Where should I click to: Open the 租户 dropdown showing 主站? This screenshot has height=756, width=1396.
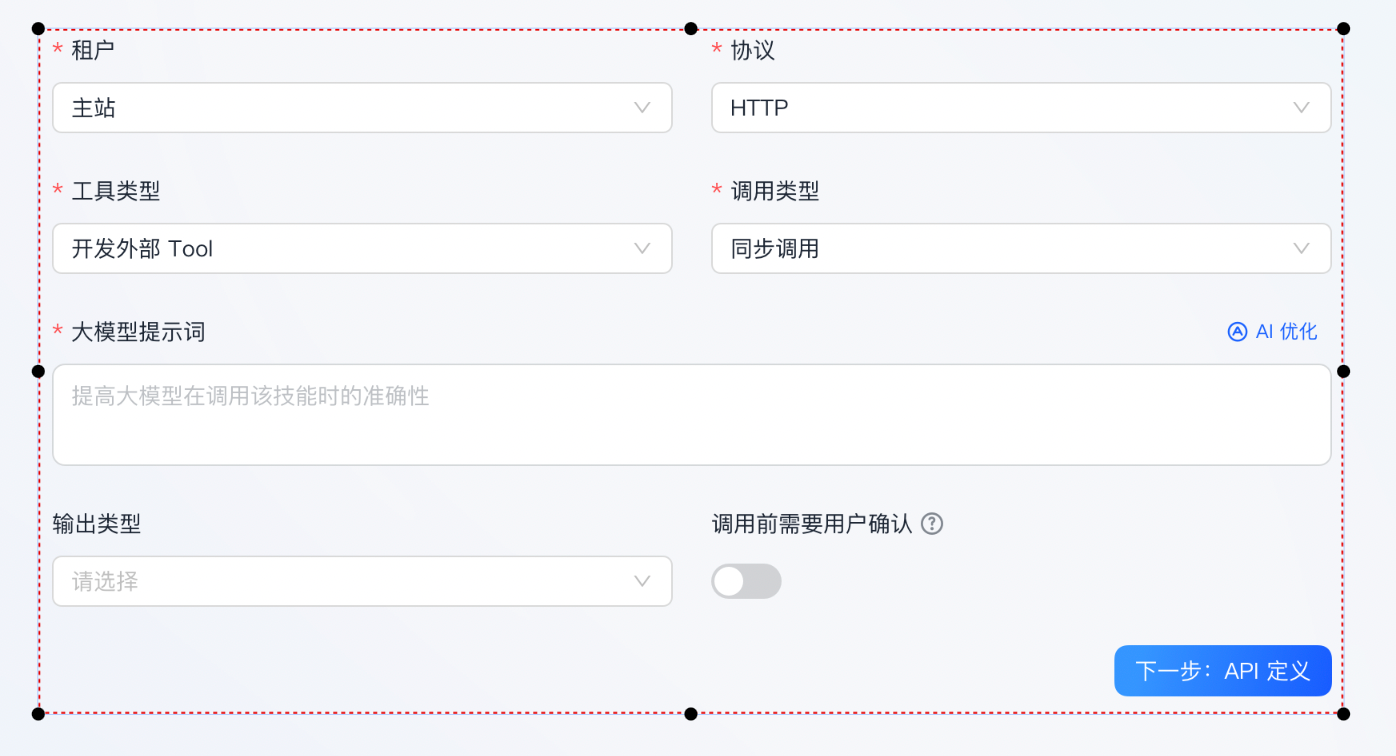click(x=340, y=108)
